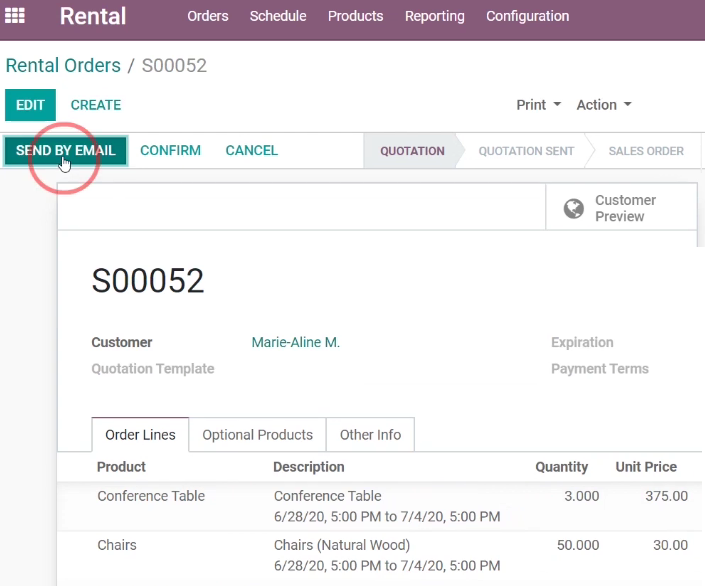The height and width of the screenshot is (586, 705).
Task: Click the CREATE button
Action: (96, 105)
